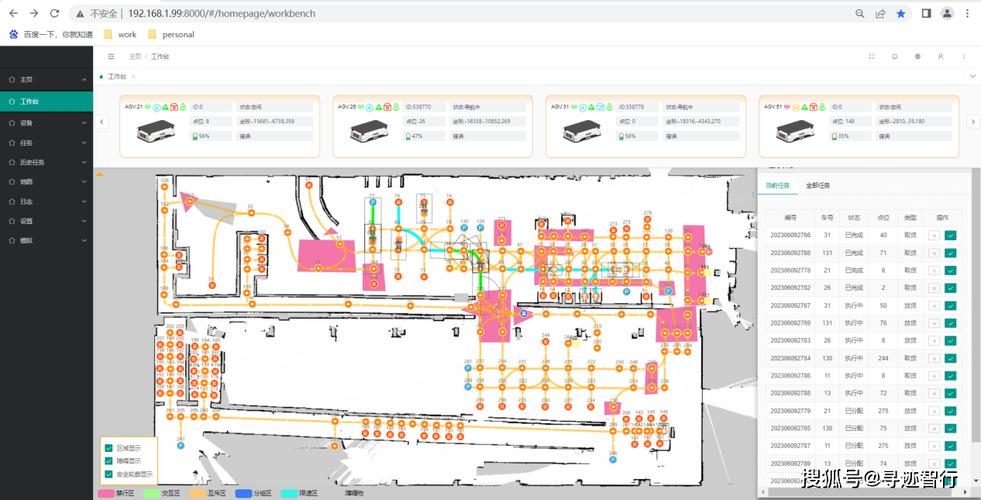981x500 pixels.
Task: Show next AGV cards with right arrow
Action: click(973, 121)
